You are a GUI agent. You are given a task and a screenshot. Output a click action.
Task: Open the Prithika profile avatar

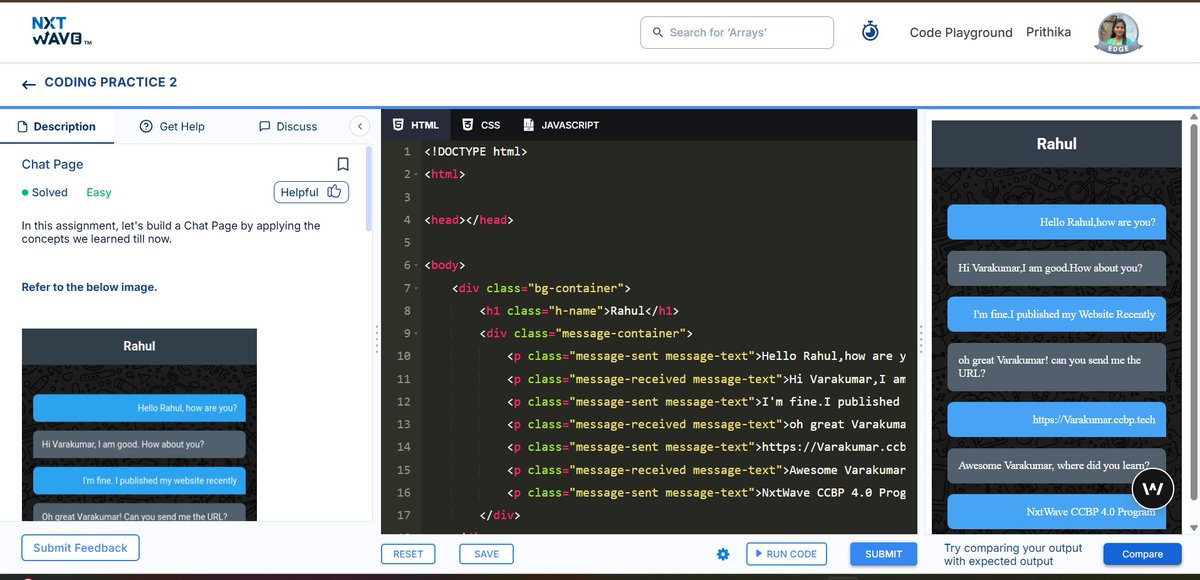pyautogui.click(x=1118, y=33)
